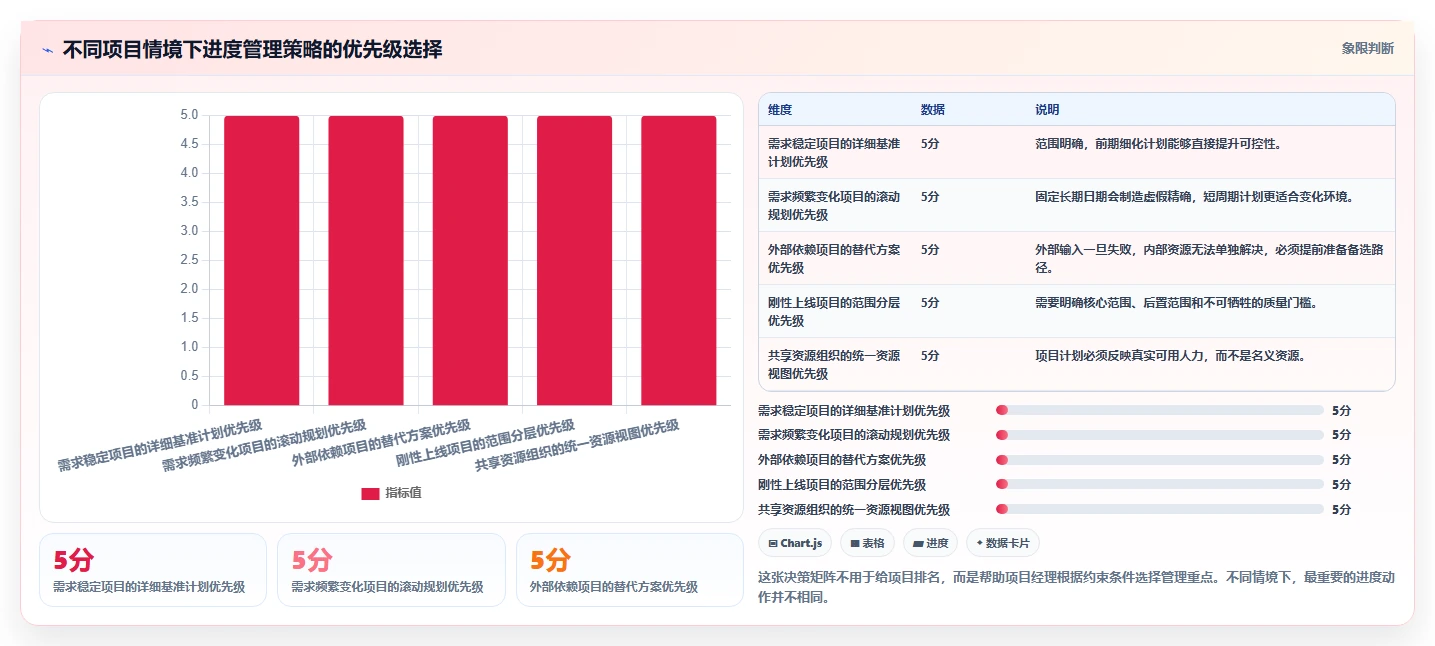
Task: Select table cell 外部依赖项目的替代方案优先级
Action: pos(834,258)
